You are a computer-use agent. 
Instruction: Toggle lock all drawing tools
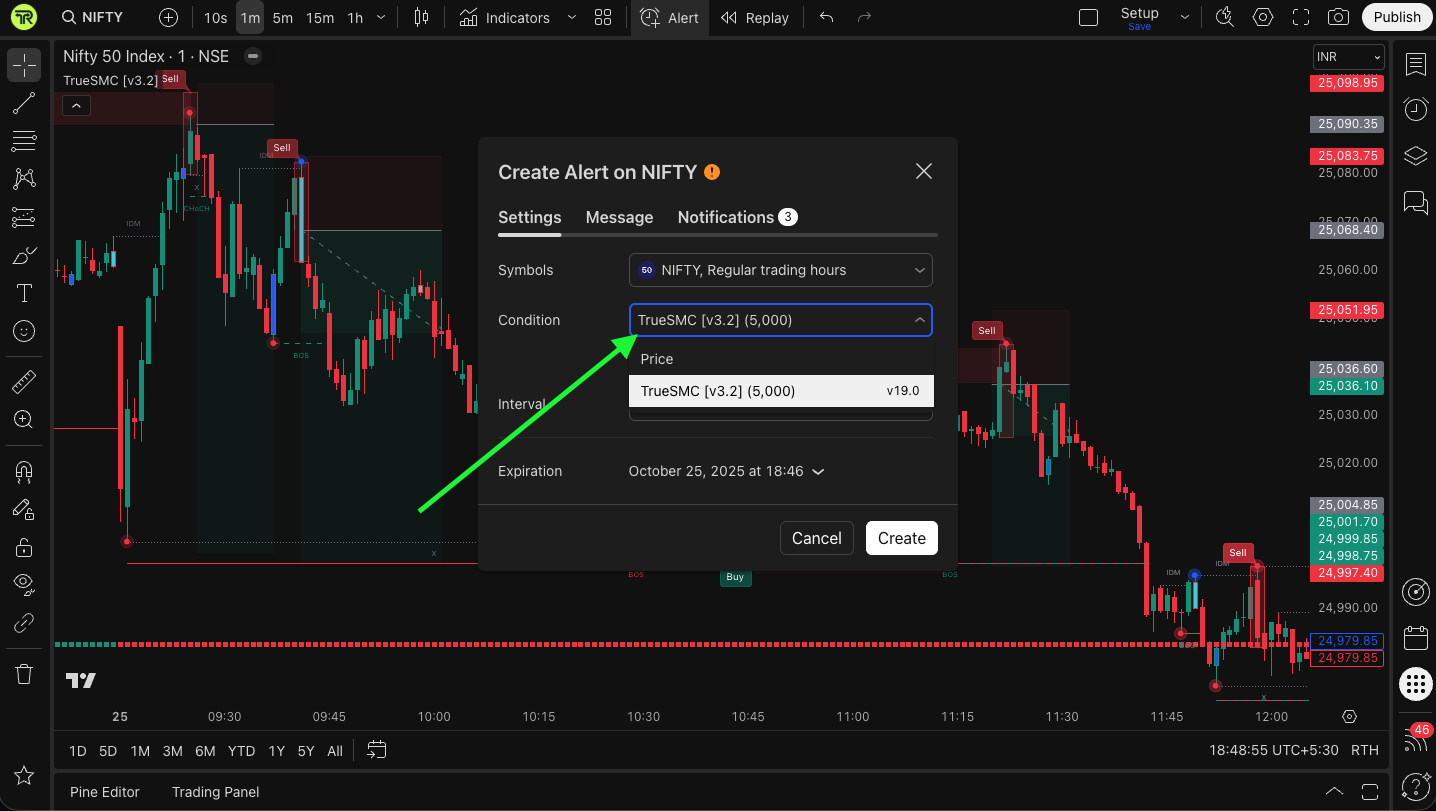[x=24, y=547]
